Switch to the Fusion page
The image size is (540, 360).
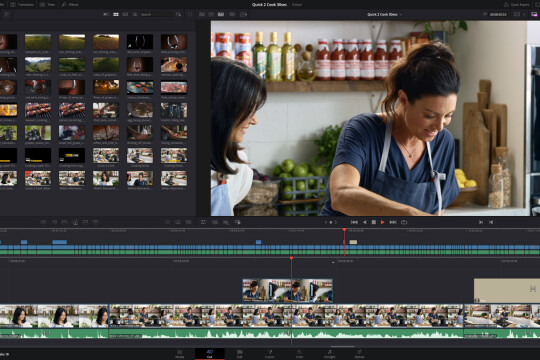[270, 354]
